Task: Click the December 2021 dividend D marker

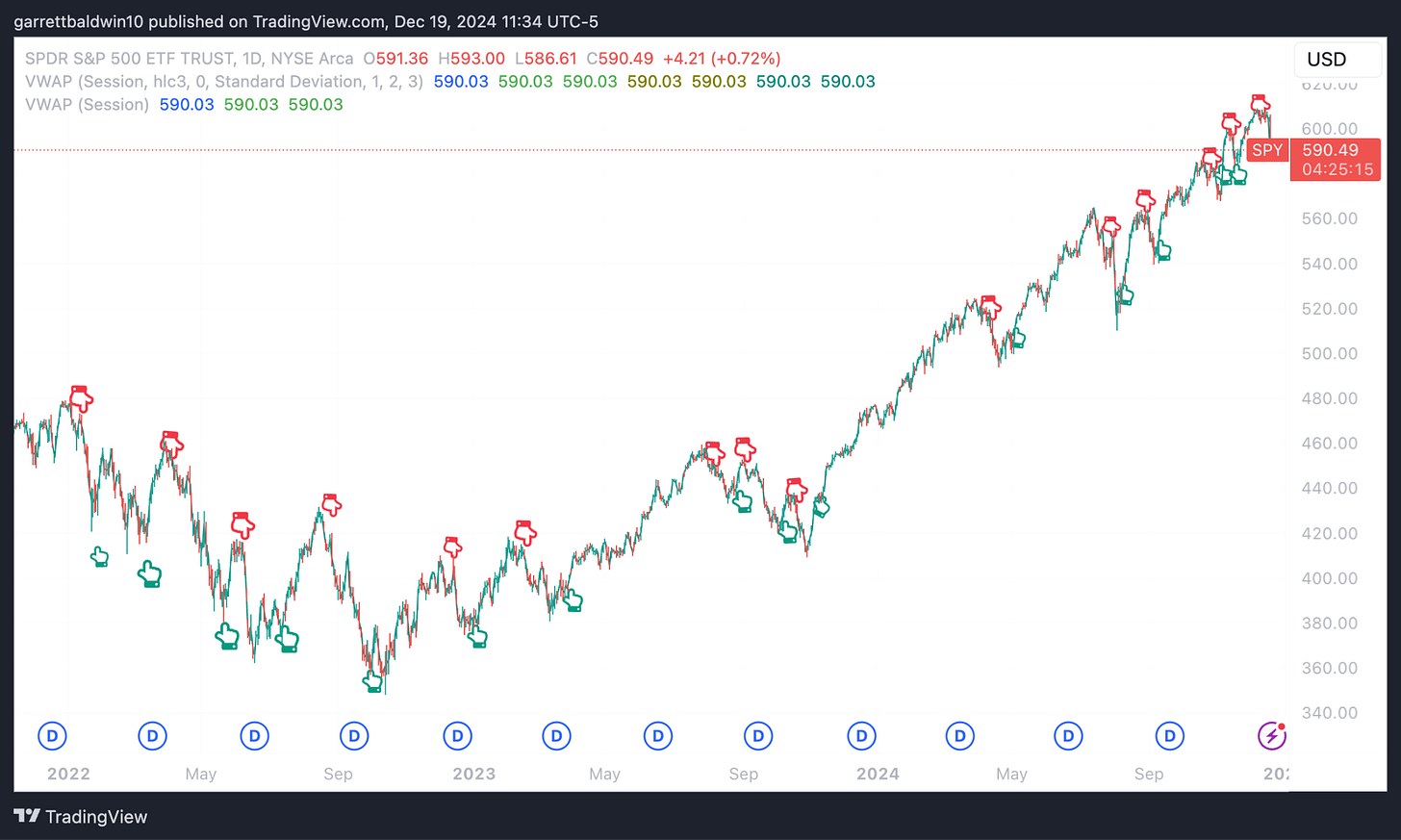Action: click(x=52, y=736)
